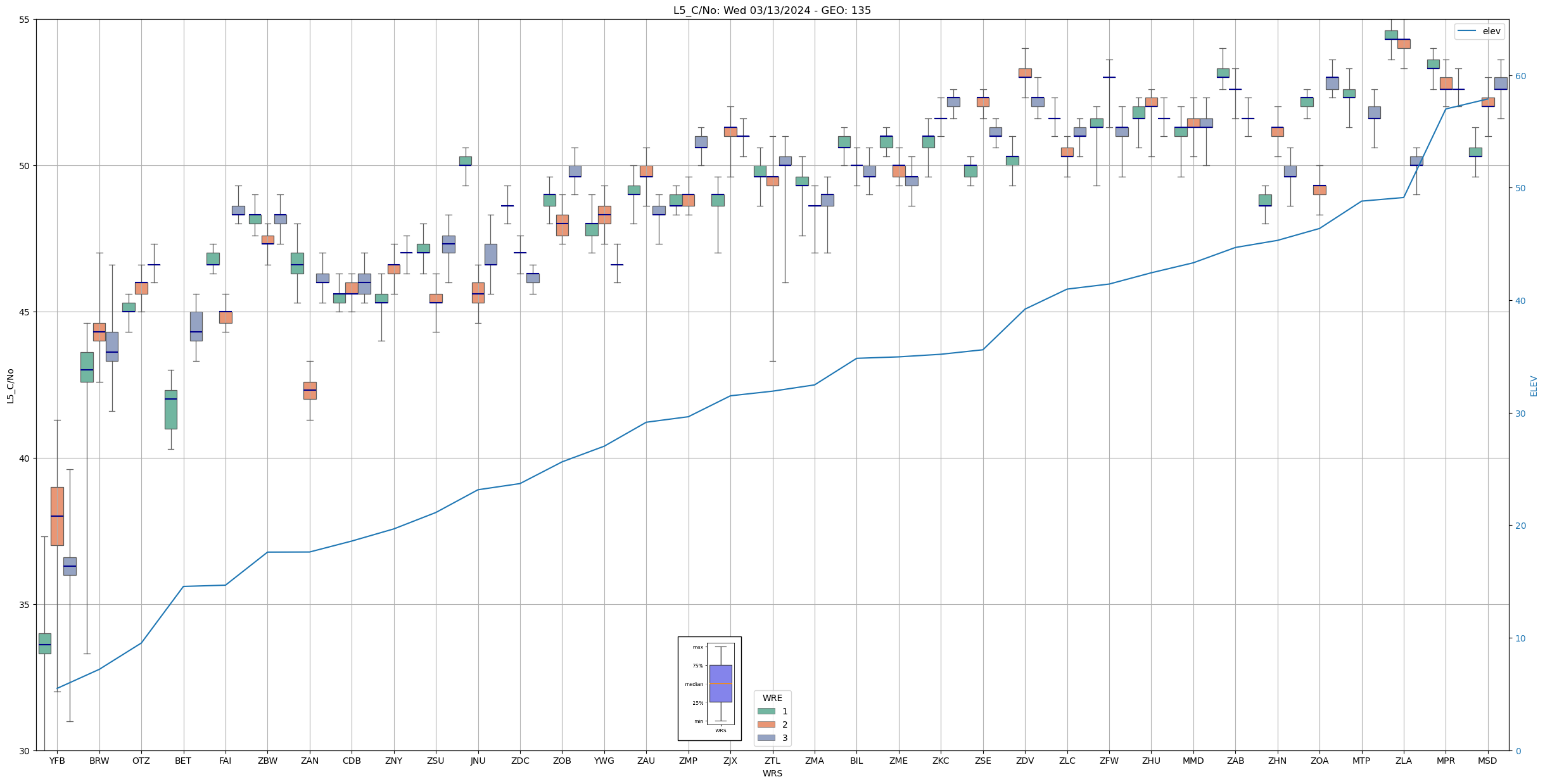Screen dimensions: 1545x784
Task: Click the ZOB station label
Action: tap(562, 761)
